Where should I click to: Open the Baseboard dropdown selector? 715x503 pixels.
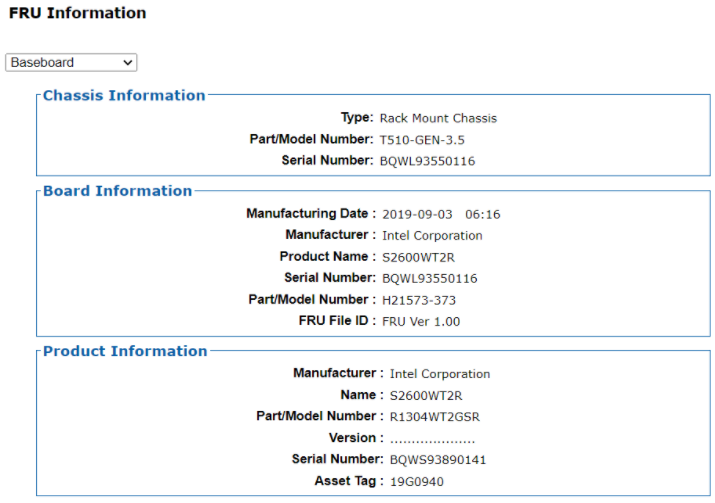point(71,62)
